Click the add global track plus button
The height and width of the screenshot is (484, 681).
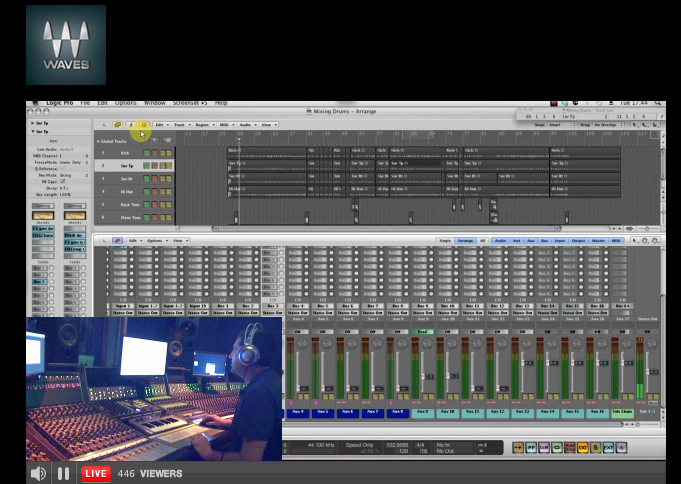pos(154,140)
